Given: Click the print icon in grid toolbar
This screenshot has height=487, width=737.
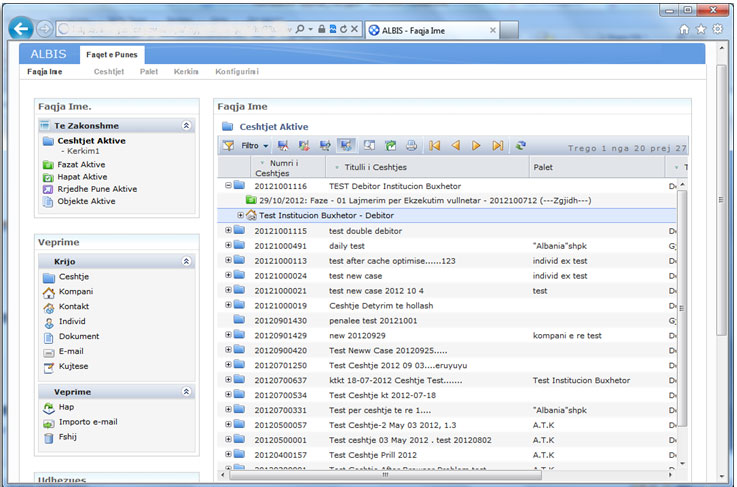Looking at the screenshot, I should pyautogui.click(x=411, y=146).
